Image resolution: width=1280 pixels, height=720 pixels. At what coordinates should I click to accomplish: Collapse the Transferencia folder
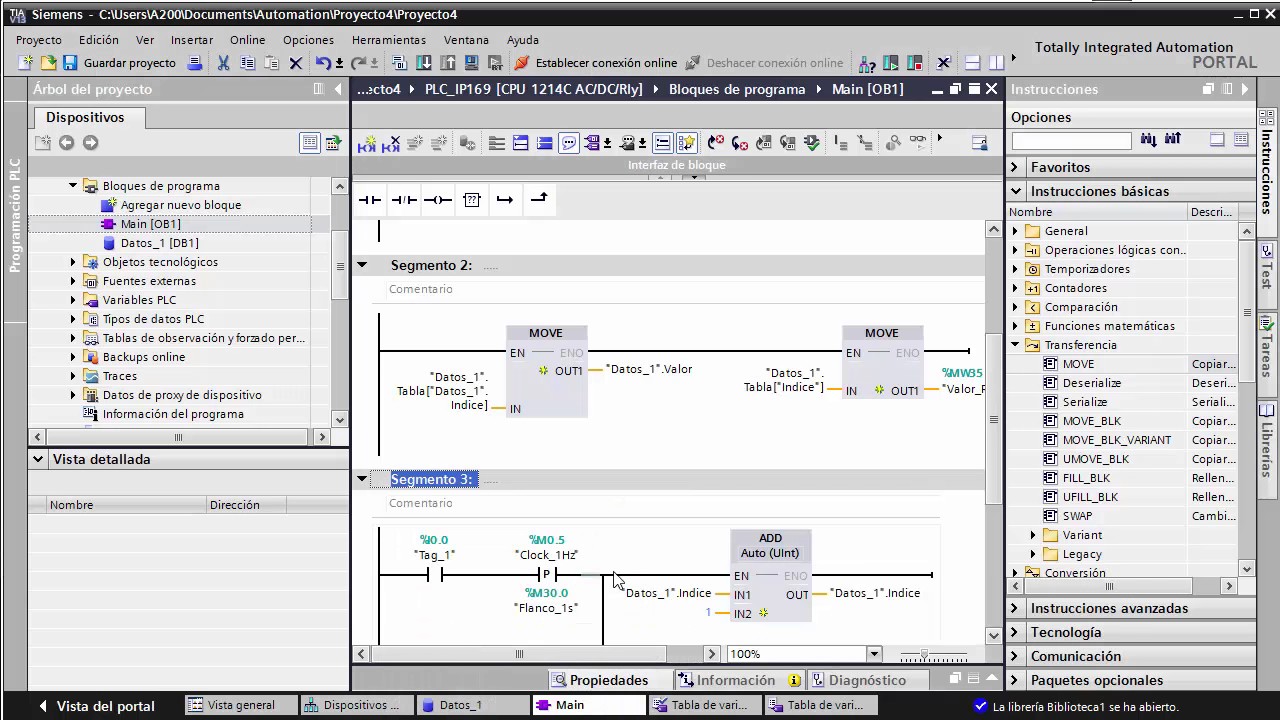1016,345
